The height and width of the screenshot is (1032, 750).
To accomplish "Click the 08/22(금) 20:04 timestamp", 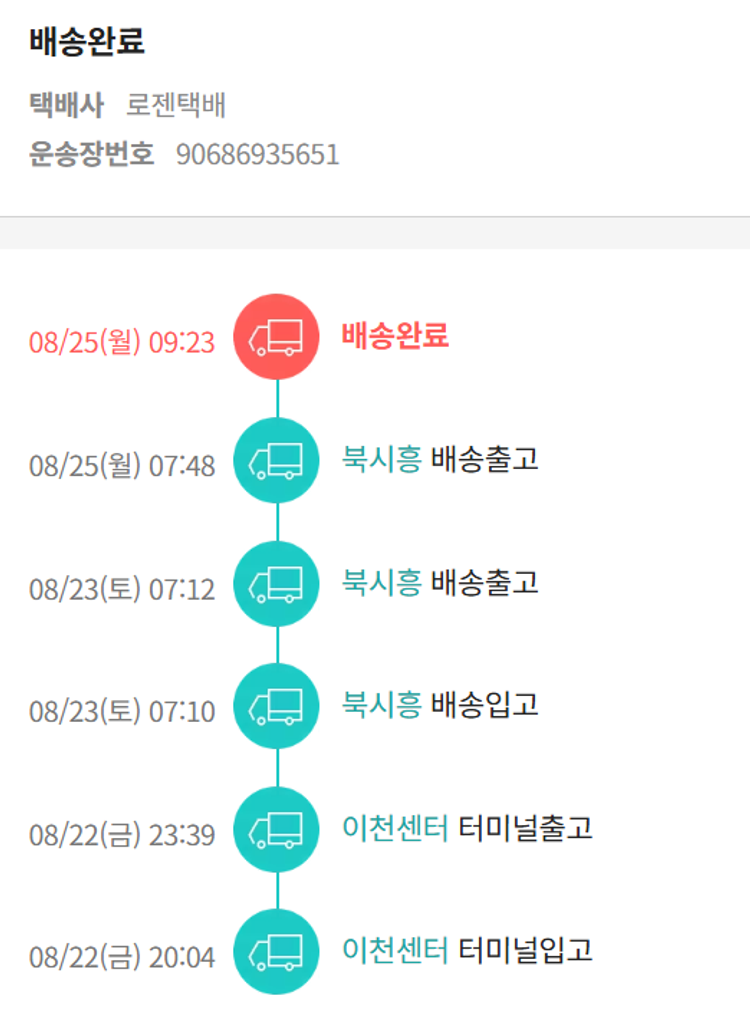I will click(122, 958).
